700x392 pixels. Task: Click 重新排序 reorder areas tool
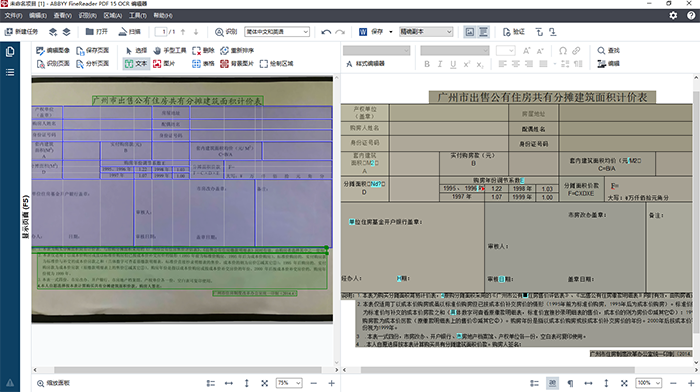tap(237, 50)
